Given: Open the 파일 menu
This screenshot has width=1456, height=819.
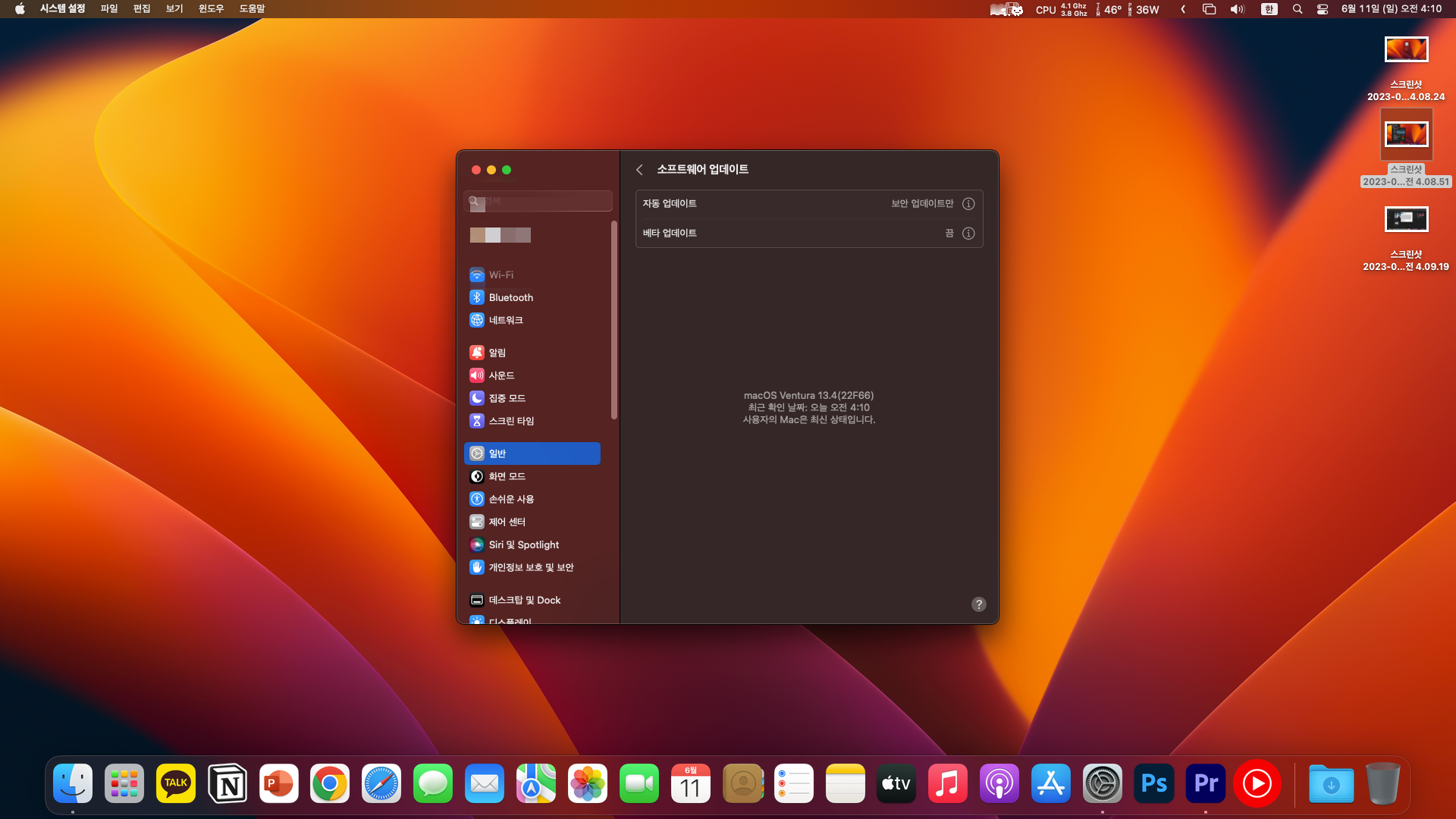Looking at the screenshot, I should point(109,9).
